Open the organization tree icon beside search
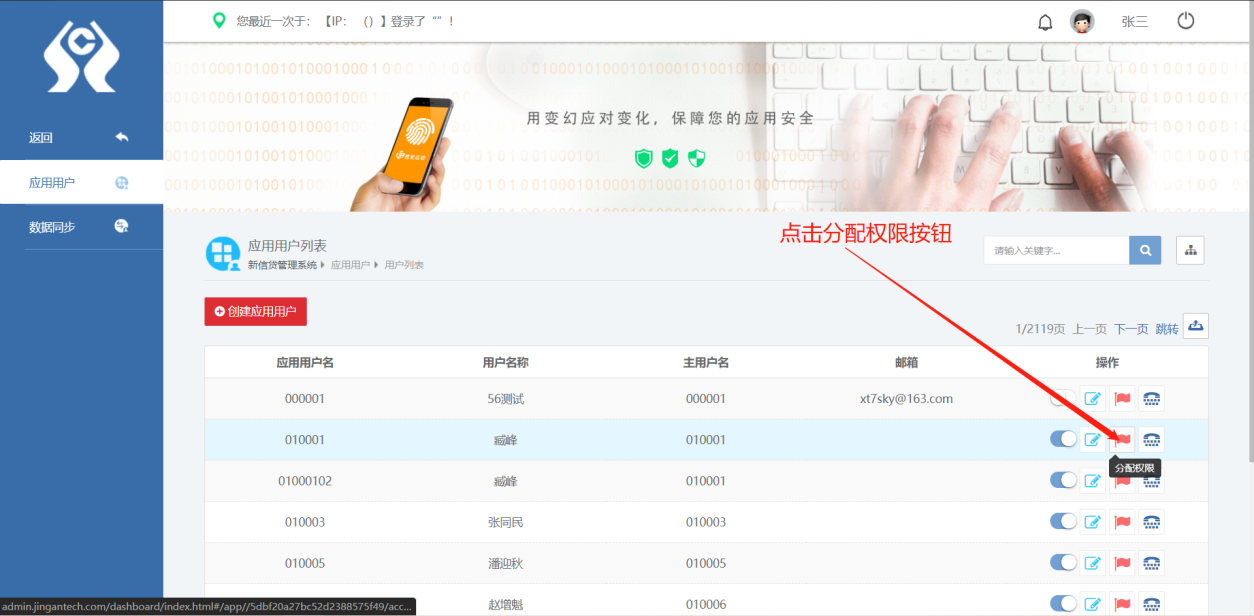 (1190, 250)
